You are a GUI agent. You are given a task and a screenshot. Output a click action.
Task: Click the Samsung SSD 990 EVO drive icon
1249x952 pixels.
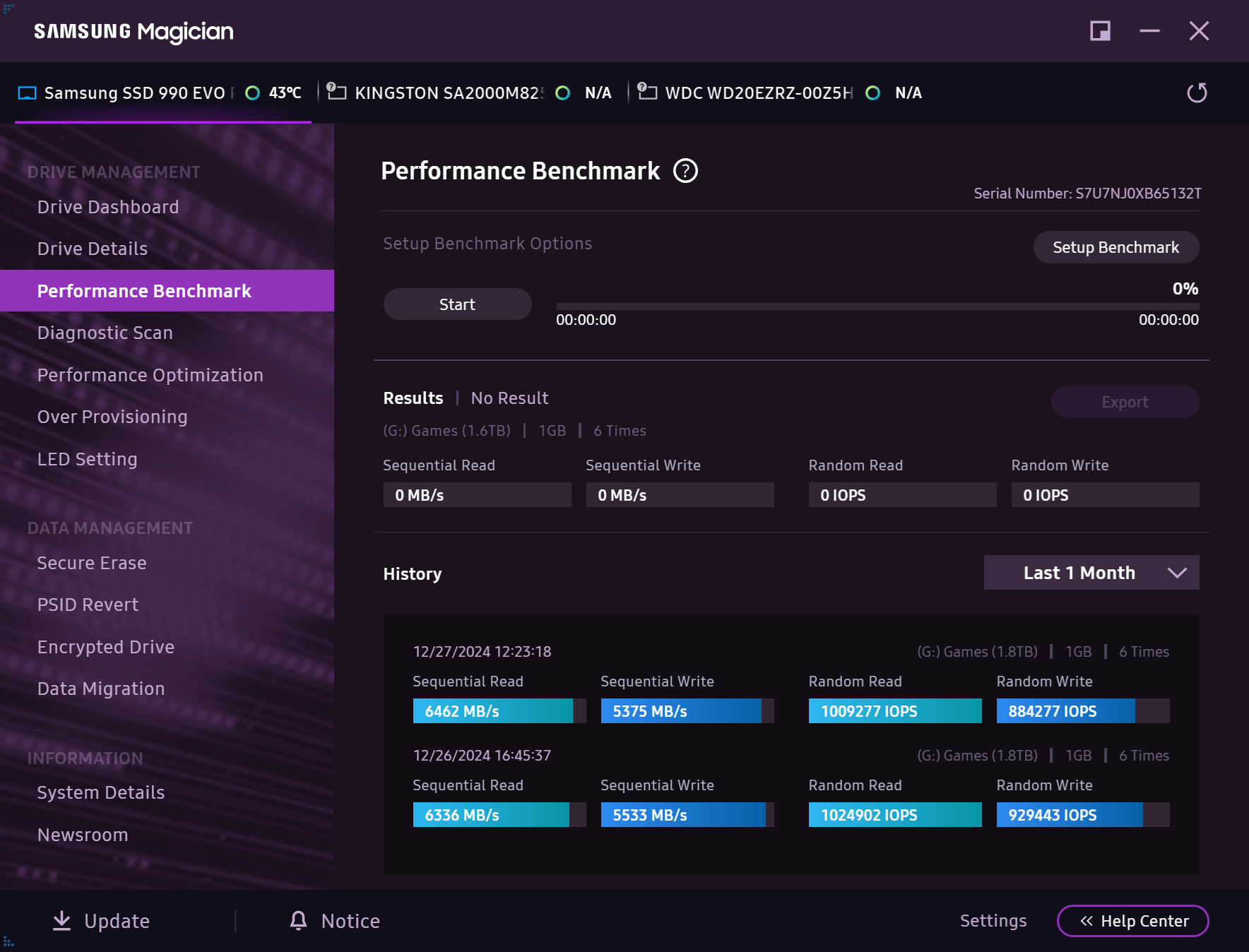coord(27,93)
